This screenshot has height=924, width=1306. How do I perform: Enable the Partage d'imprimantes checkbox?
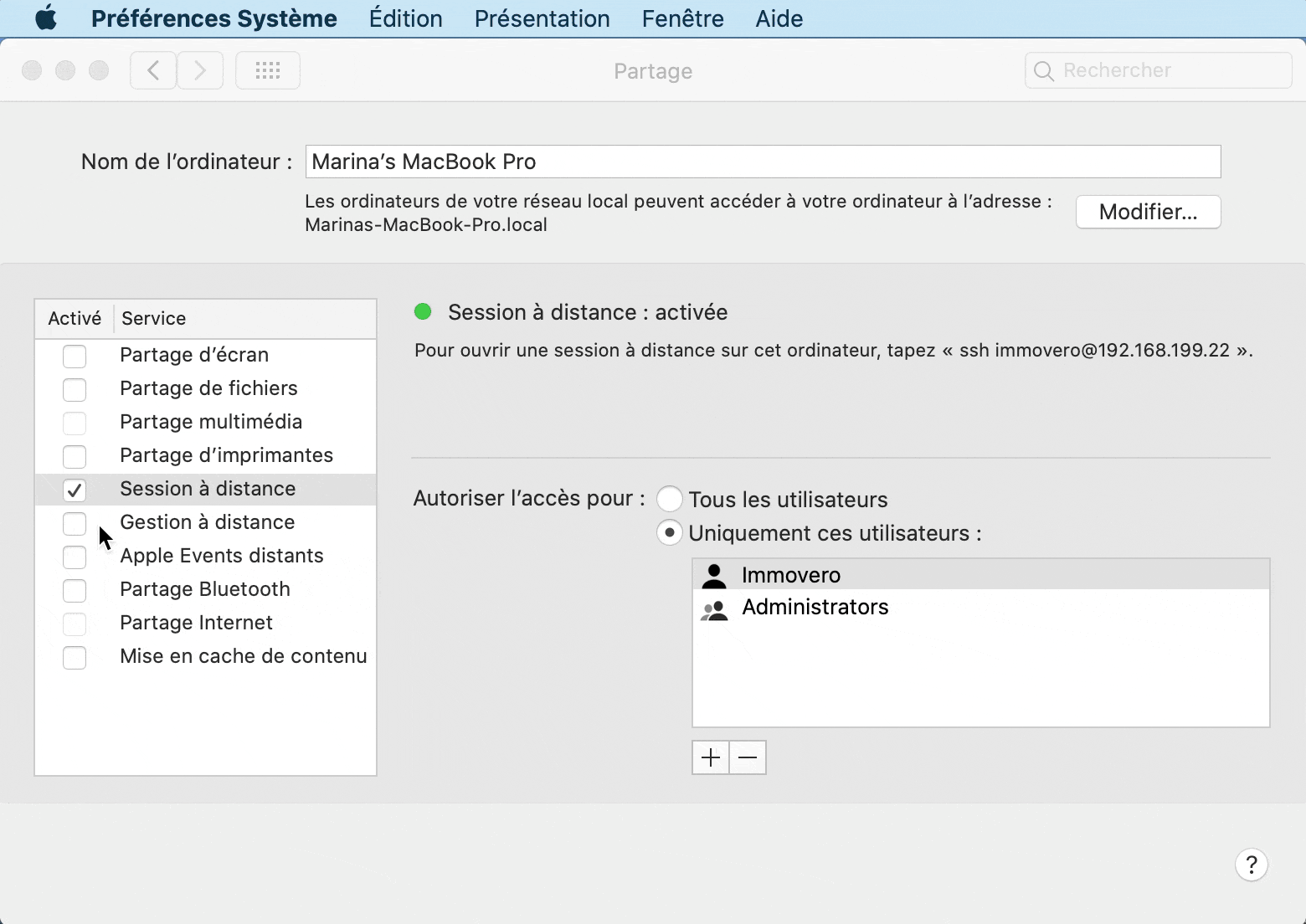click(75, 456)
